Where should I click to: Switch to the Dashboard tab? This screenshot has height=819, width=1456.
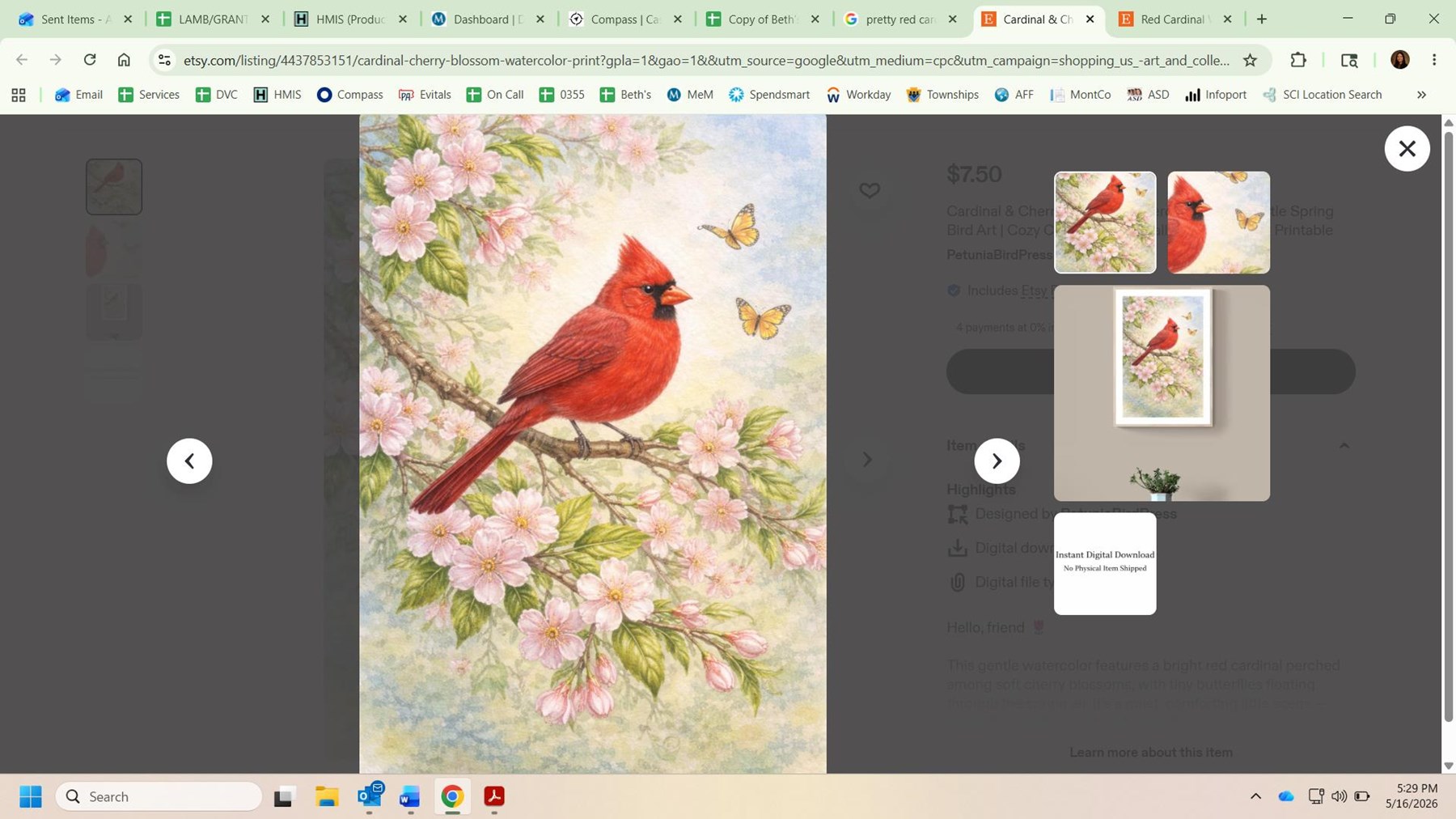(x=488, y=19)
